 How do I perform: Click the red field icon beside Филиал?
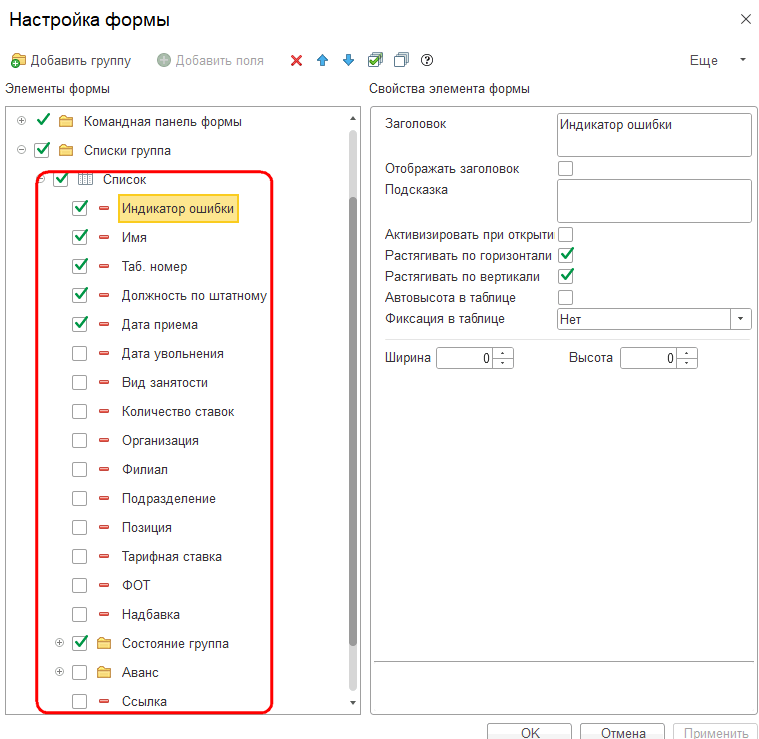tap(104, 469)
